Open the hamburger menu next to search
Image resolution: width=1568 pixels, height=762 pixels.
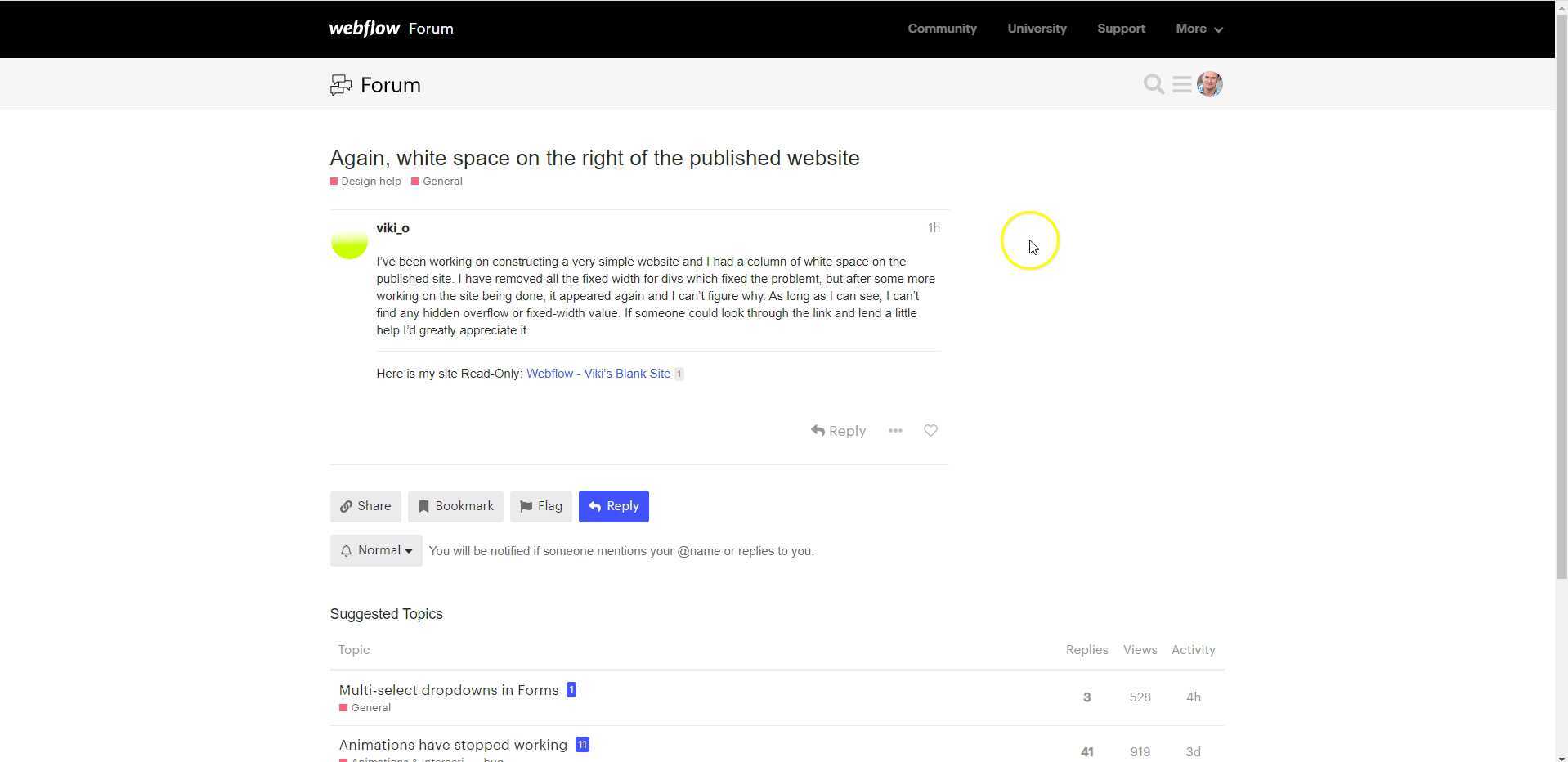[1181, 84]
